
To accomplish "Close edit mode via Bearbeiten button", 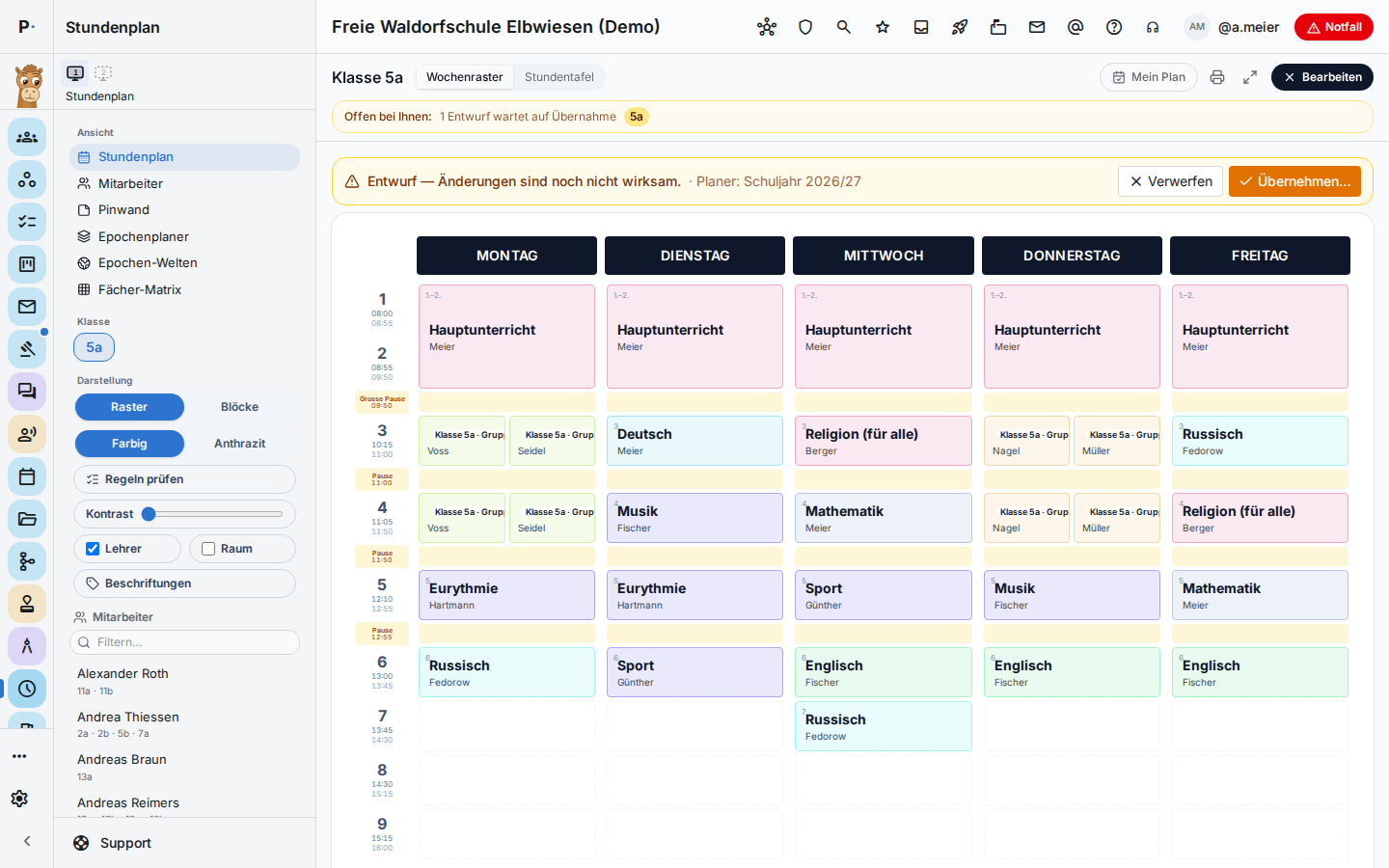I will 1322,77.
